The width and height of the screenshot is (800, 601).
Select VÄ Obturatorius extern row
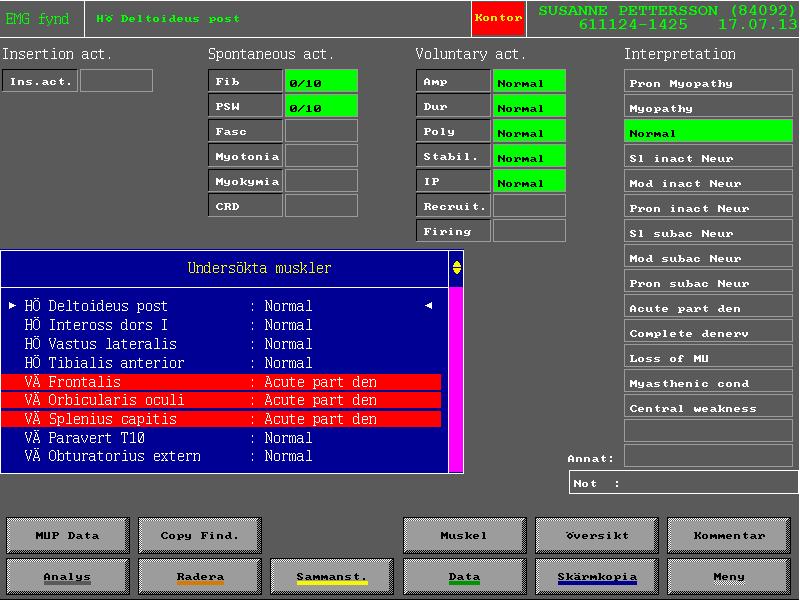point(221,456)
